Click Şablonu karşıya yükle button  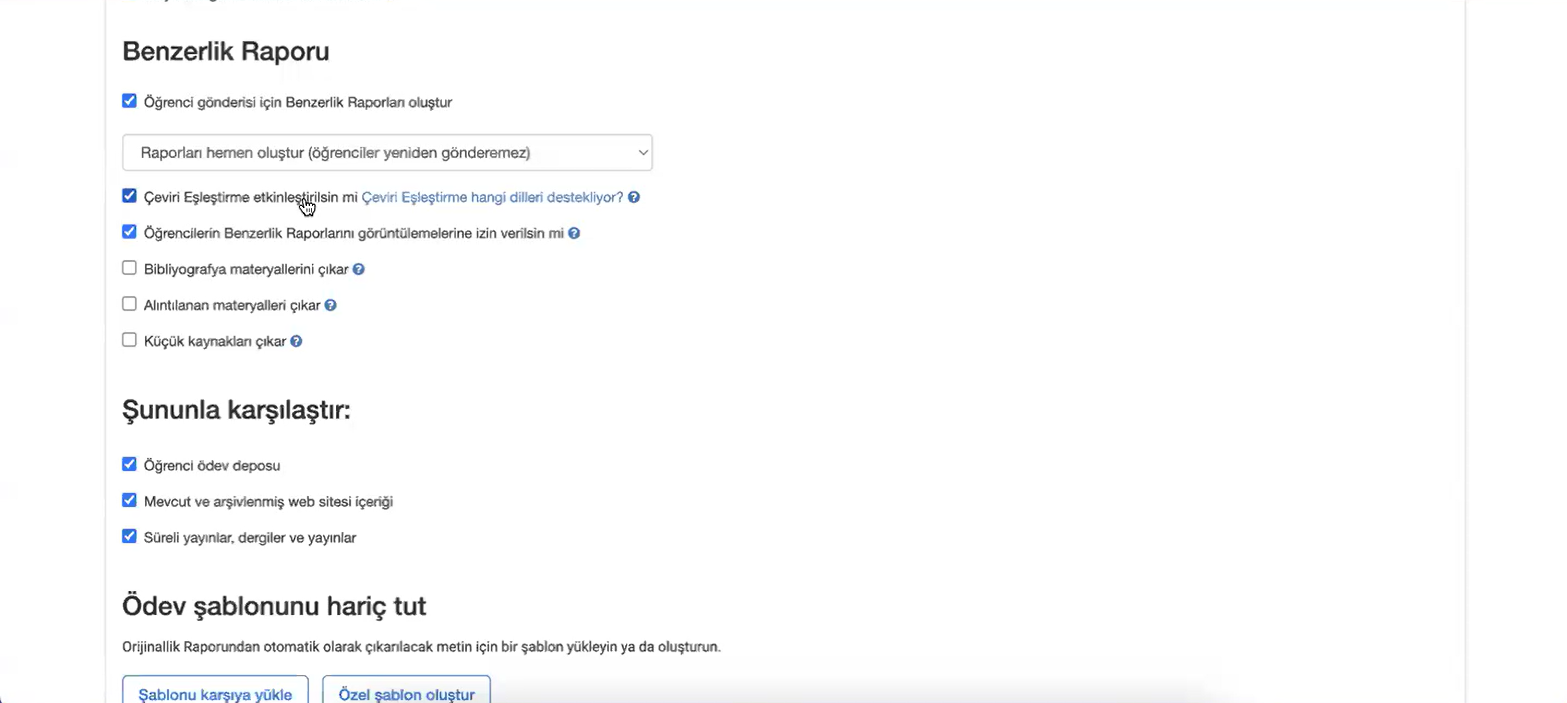(x=215, y=691)
